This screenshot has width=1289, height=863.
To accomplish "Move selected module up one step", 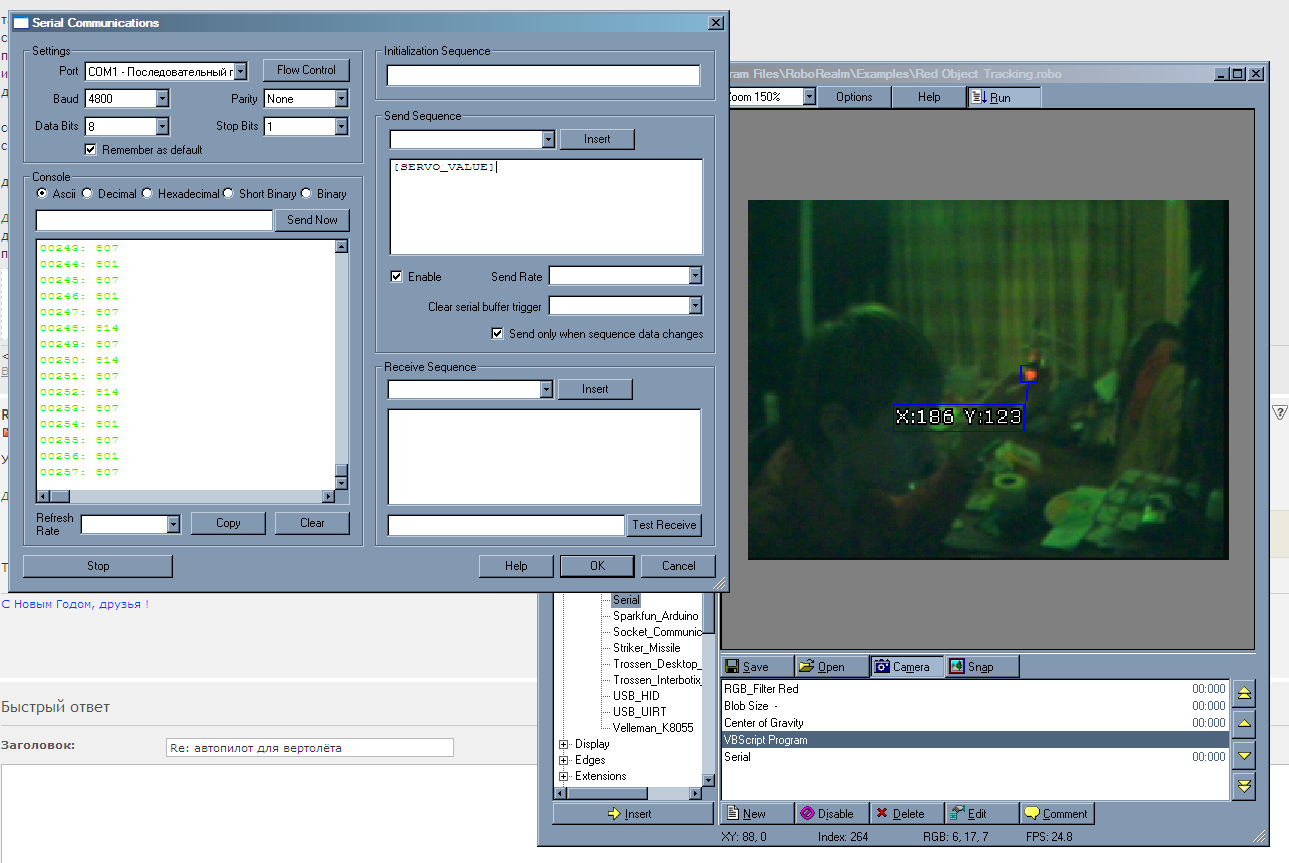I will click(1244, 724).
